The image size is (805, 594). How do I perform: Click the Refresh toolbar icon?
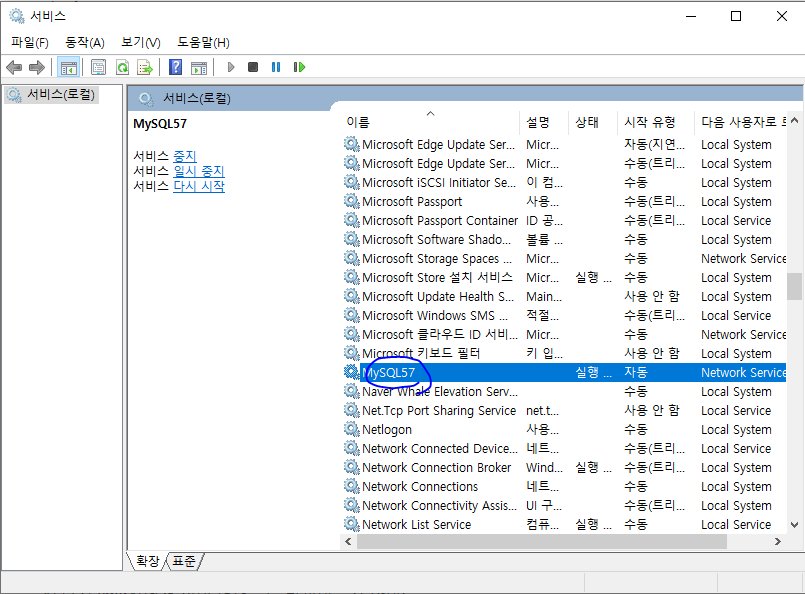pyautogui.click(x=122, y=67)
